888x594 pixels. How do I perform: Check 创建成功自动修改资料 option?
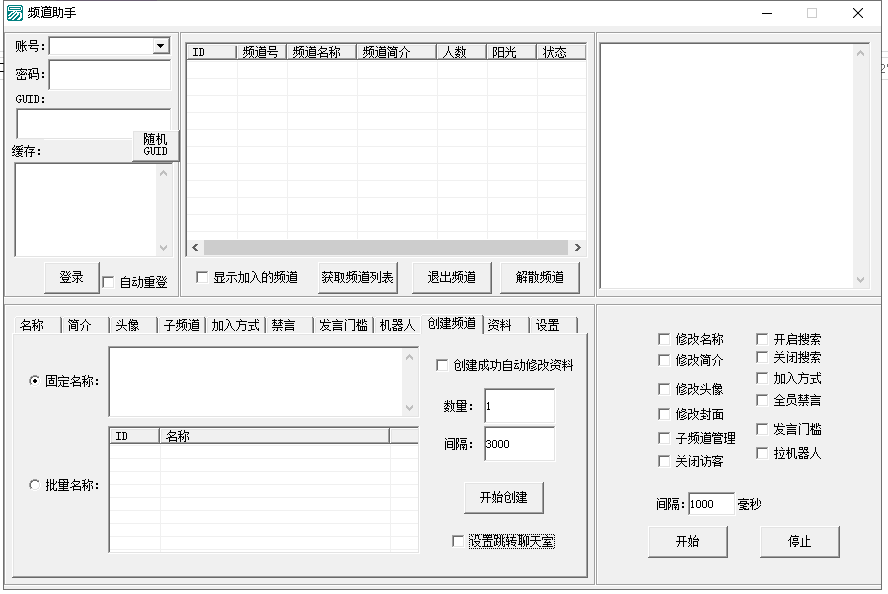point(443,366)
